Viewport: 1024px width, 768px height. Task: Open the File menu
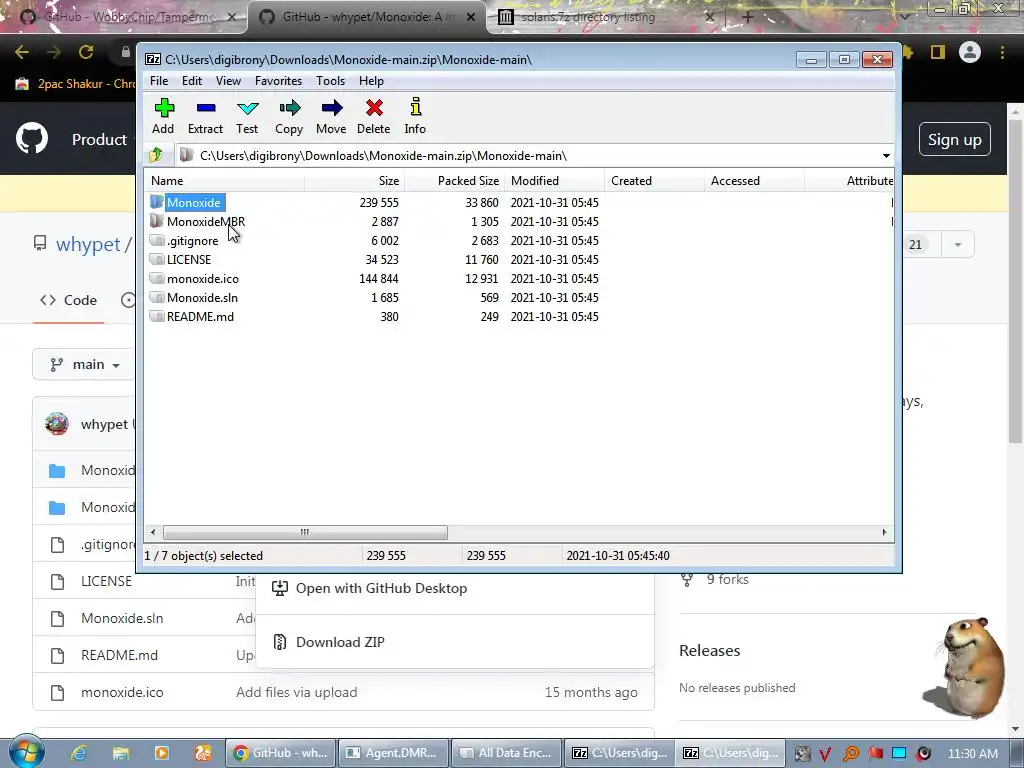pos(159,81)
